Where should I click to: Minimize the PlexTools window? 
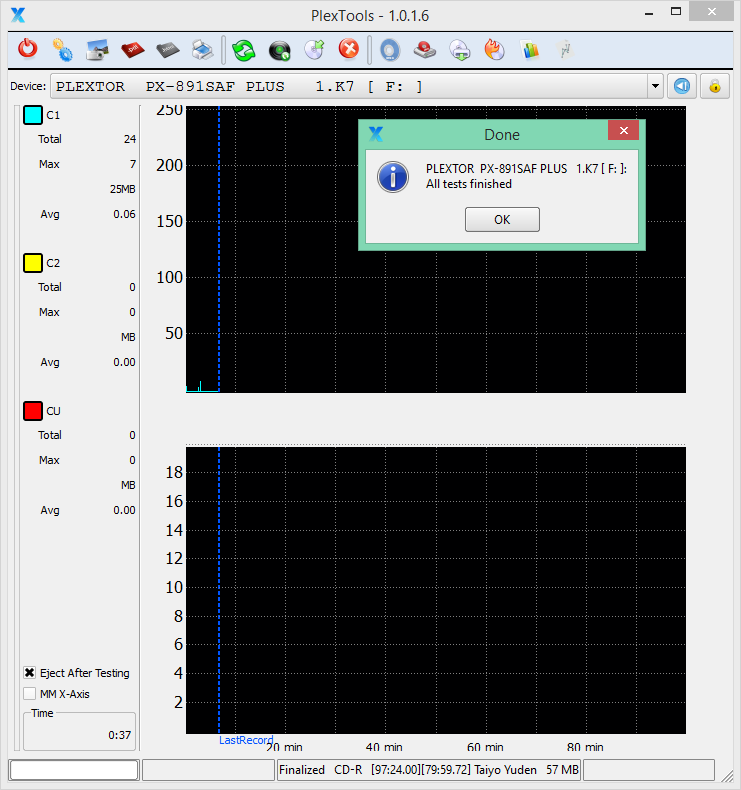tap(649, 12)
